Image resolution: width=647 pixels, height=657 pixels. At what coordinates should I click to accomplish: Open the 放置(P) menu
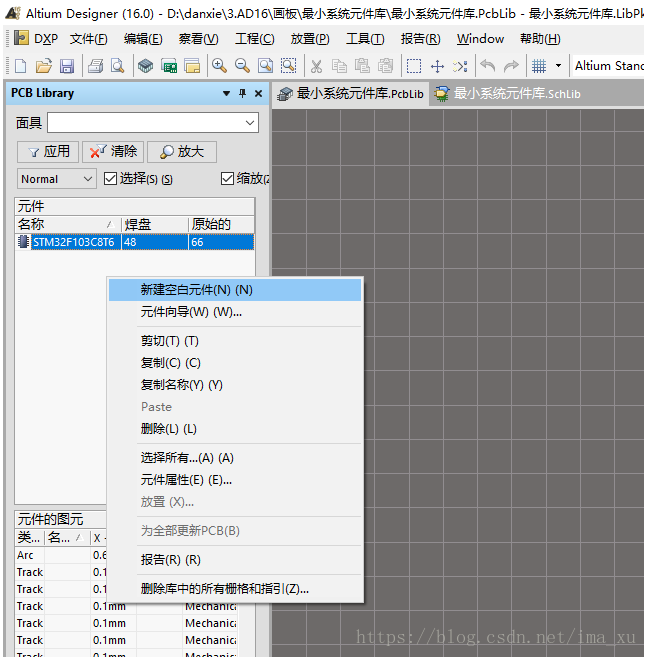pyautogui.click(x=309, y=39)
